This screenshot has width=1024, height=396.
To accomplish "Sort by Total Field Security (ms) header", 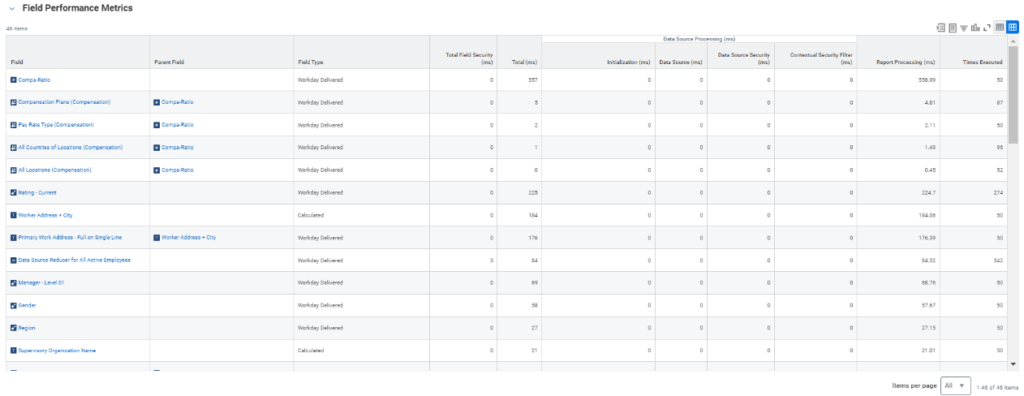I will pyautogui.click(x=469, y=59).
